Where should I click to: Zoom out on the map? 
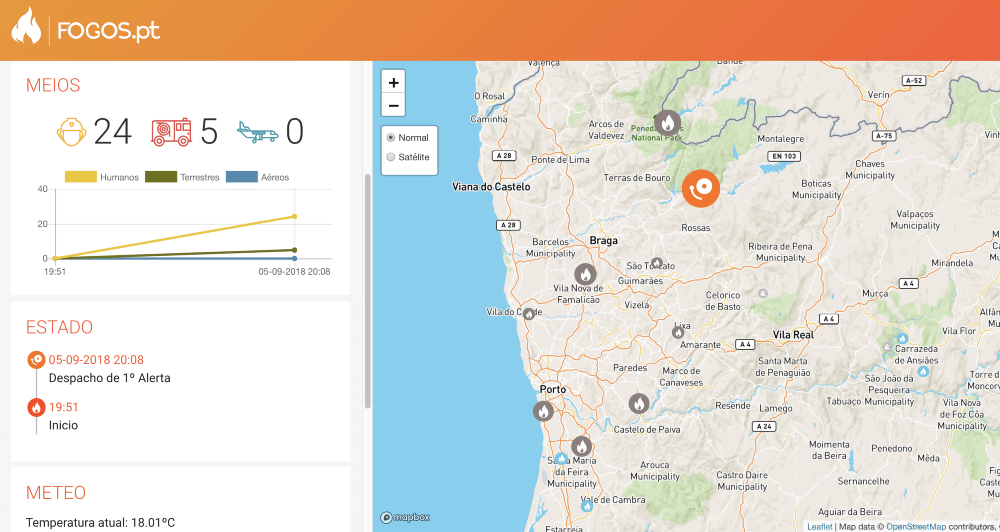394,106
